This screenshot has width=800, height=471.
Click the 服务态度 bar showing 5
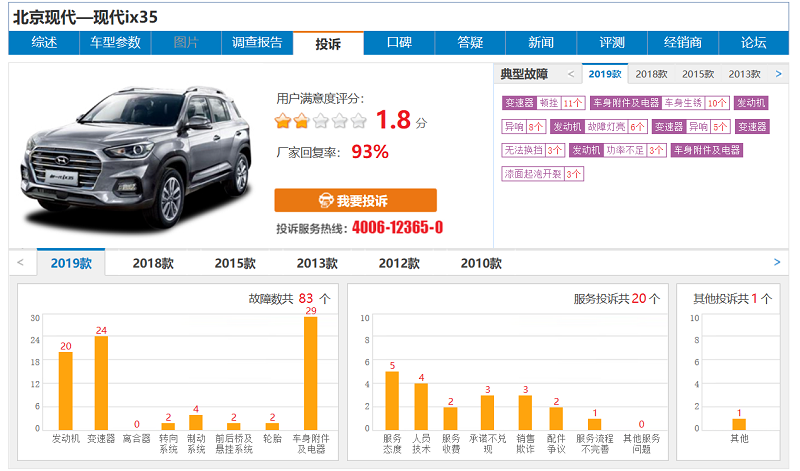point(392,401)
